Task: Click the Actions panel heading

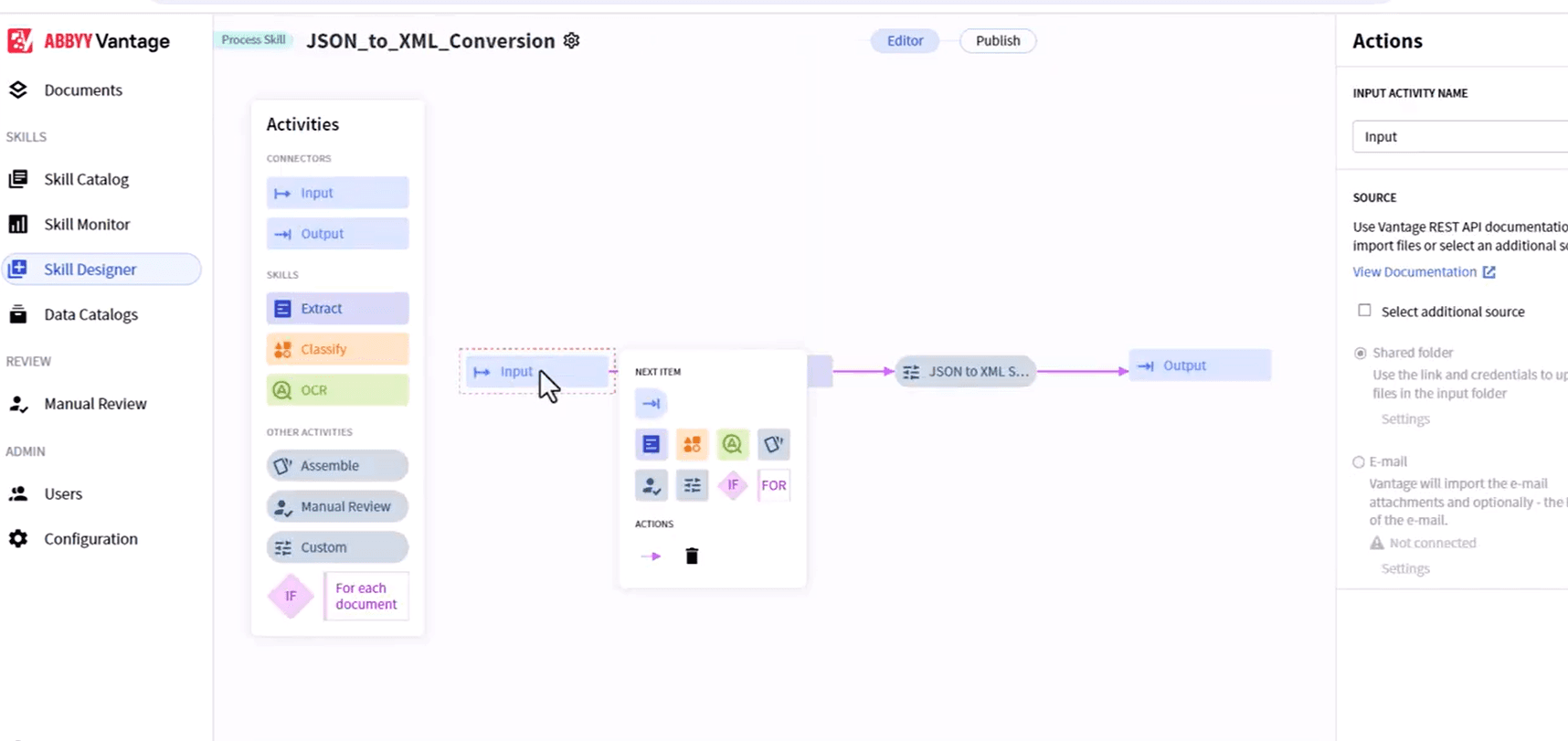Action: [1387, 41]
